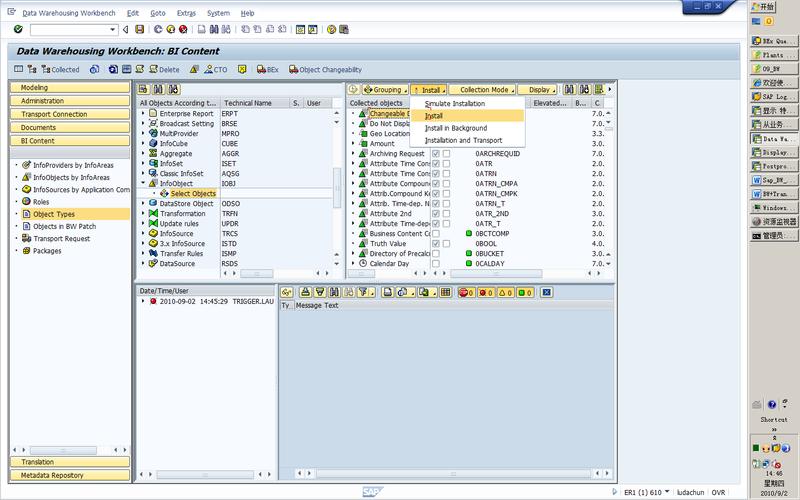This screenshot has width=800, height=500.
Task: Click the Data Warehousing taskbar window button
Action: (x=773, y=138)
